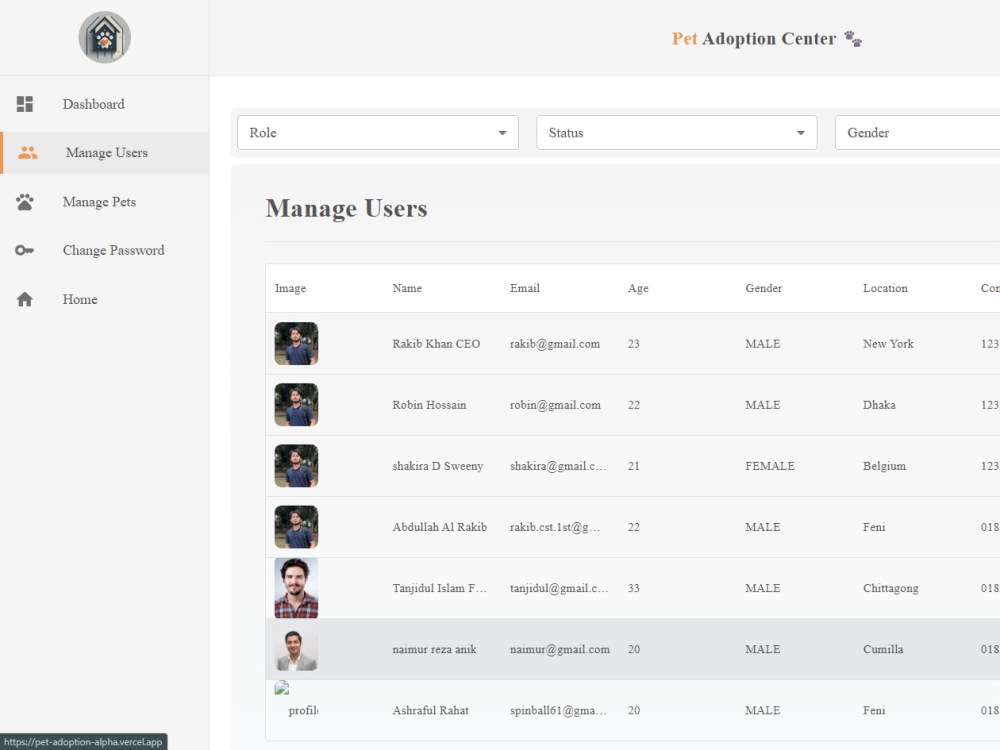The height and width of the screenshot is (750, 1000).
Task: Click age 21 in shakira's row
Action: pos(633,466)
